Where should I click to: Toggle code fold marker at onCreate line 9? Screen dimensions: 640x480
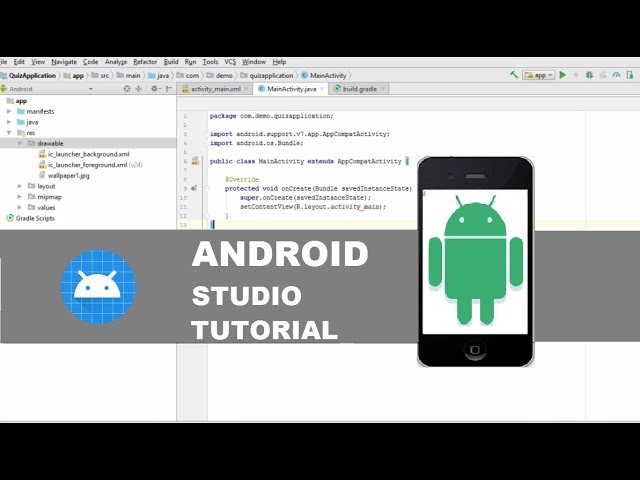(x=207, y=189)
